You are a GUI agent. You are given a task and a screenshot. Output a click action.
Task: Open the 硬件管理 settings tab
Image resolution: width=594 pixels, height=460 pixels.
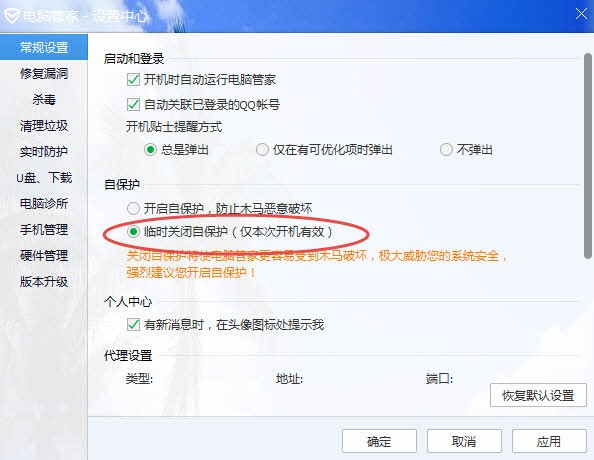coord(44,255)
